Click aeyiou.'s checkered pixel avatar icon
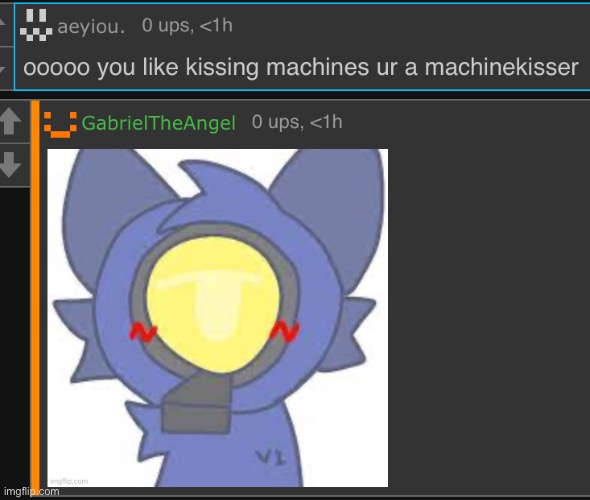 (x=36, y=25)
